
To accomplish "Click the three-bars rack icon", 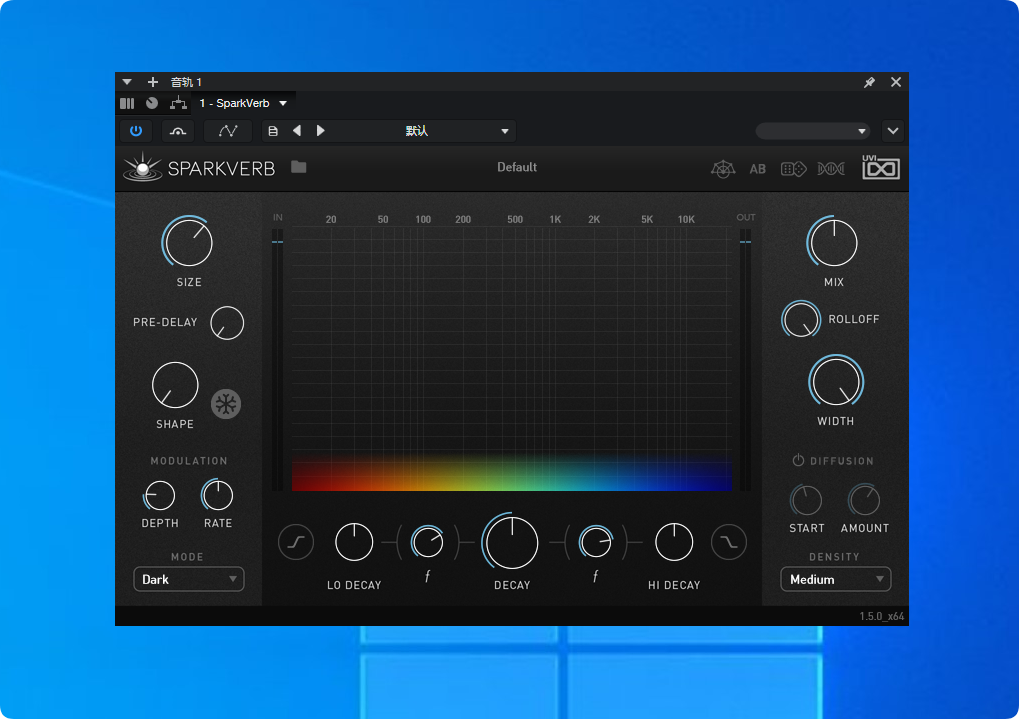I will (x=127, y=103).
